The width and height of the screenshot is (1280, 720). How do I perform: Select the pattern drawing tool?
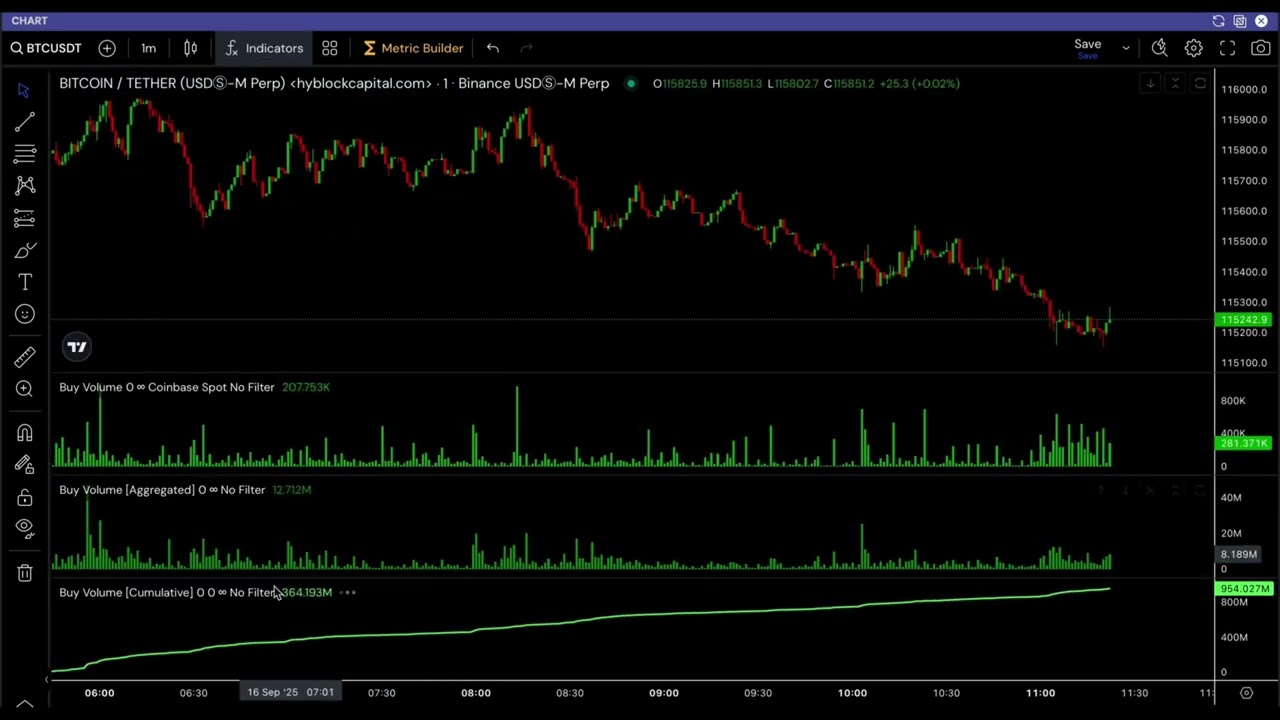point(25,185)
